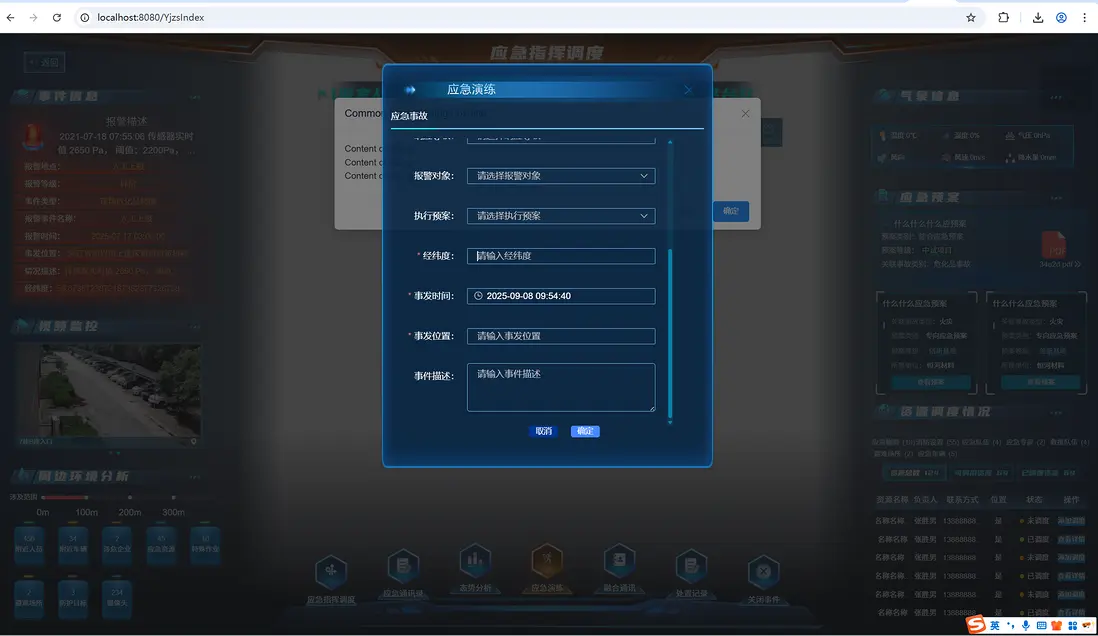Image resolution: width=1098 pixels, height=636 pixels.
Task: Click the 涉急企业 tile
Action: click(117, 544)
